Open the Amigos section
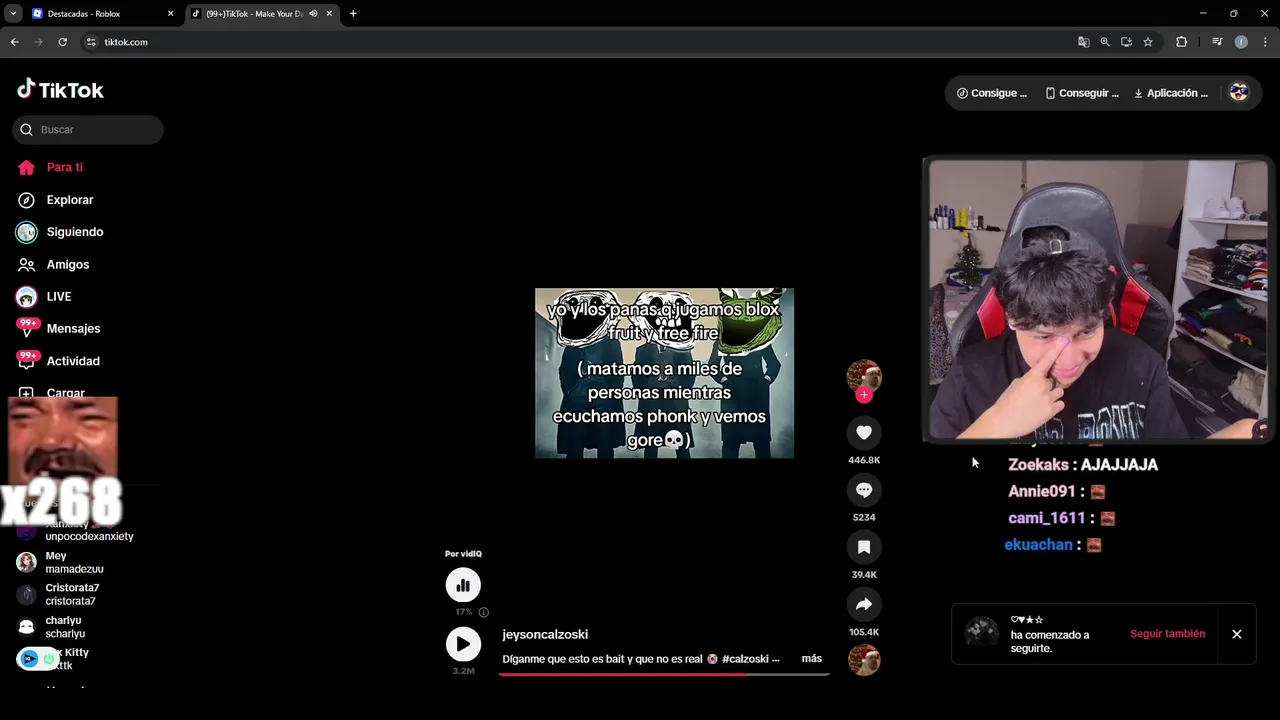Screen dimensions: 1280x720 [67, 264]
